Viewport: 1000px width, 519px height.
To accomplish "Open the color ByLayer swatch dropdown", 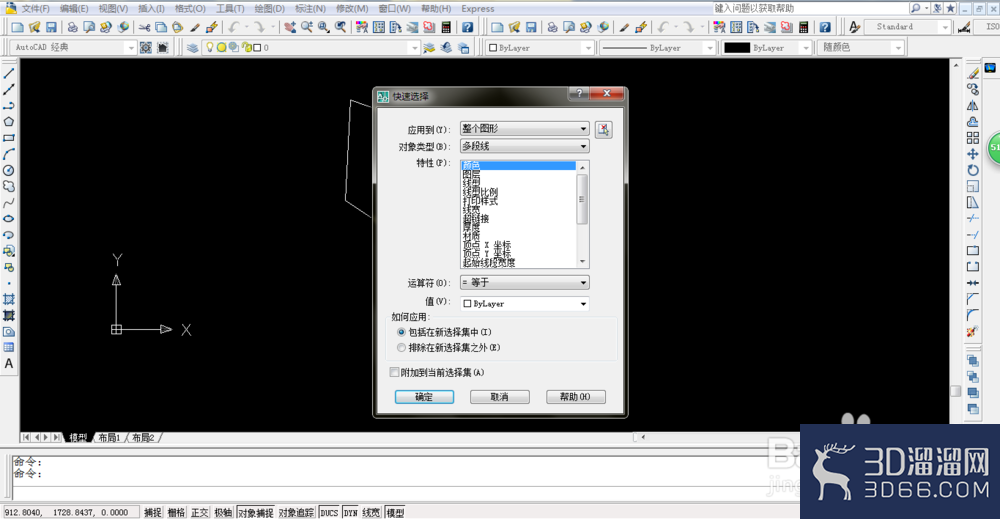I will pos(540,47).
